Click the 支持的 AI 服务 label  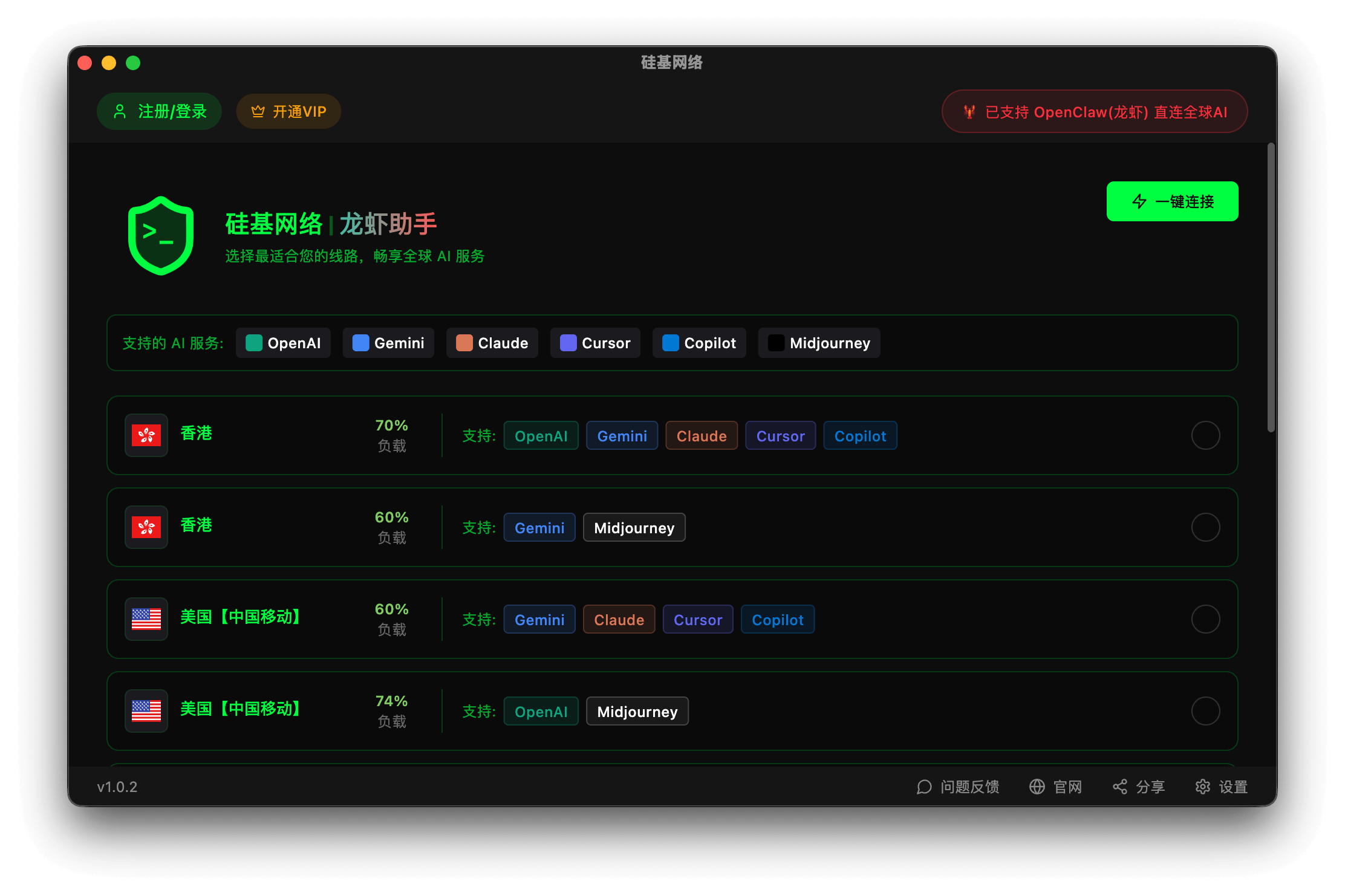[173, 343]
